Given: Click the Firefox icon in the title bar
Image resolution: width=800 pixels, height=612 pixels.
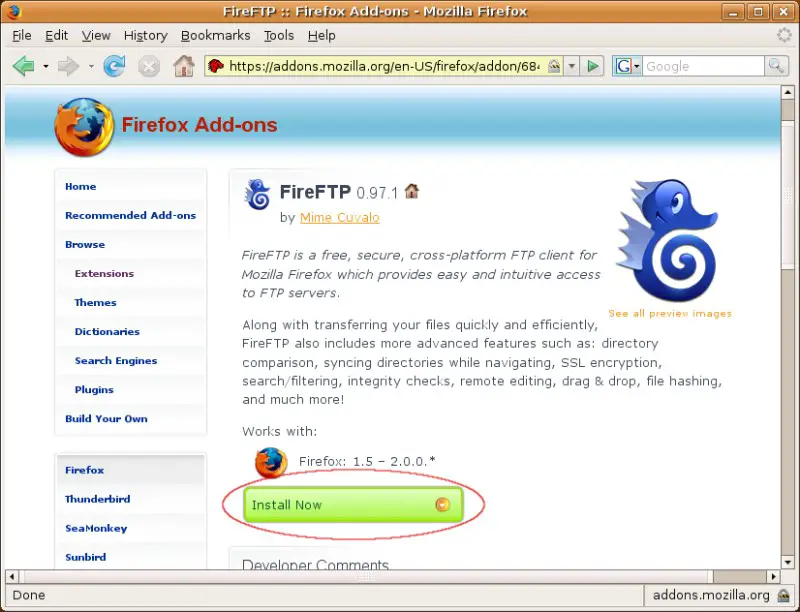Looking at the screenshot, I should [x=13, y=11].
